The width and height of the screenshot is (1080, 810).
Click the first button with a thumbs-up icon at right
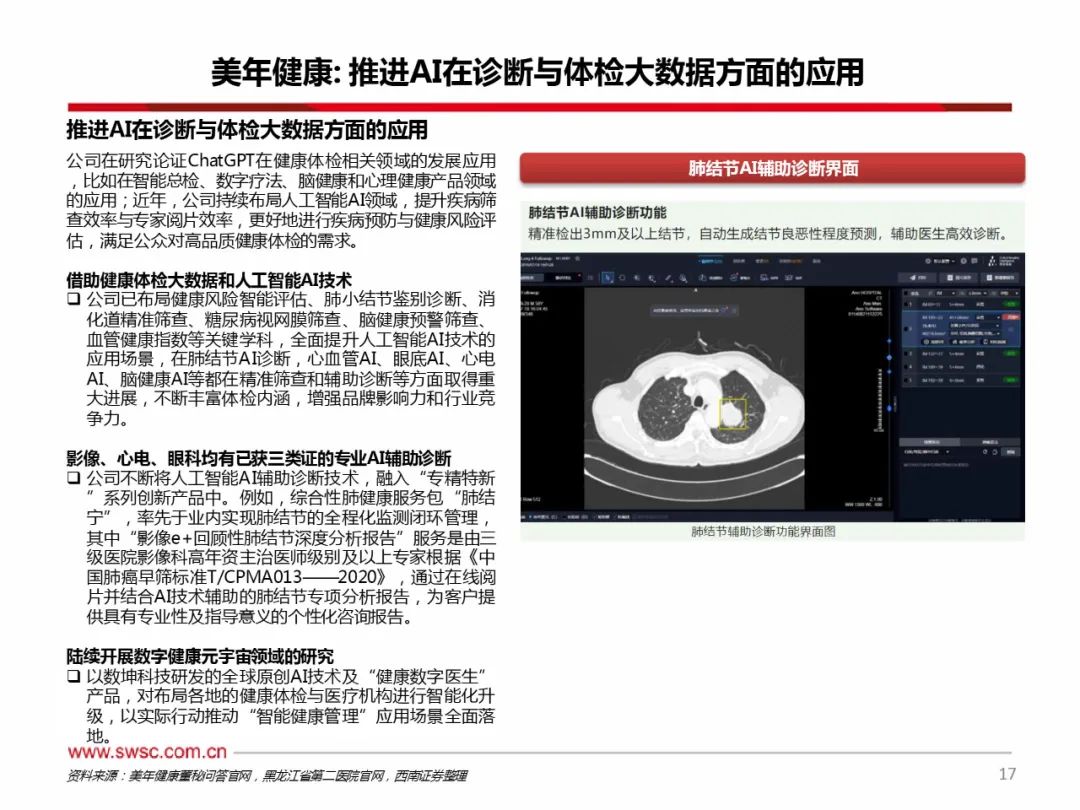[x=917, y=278]
